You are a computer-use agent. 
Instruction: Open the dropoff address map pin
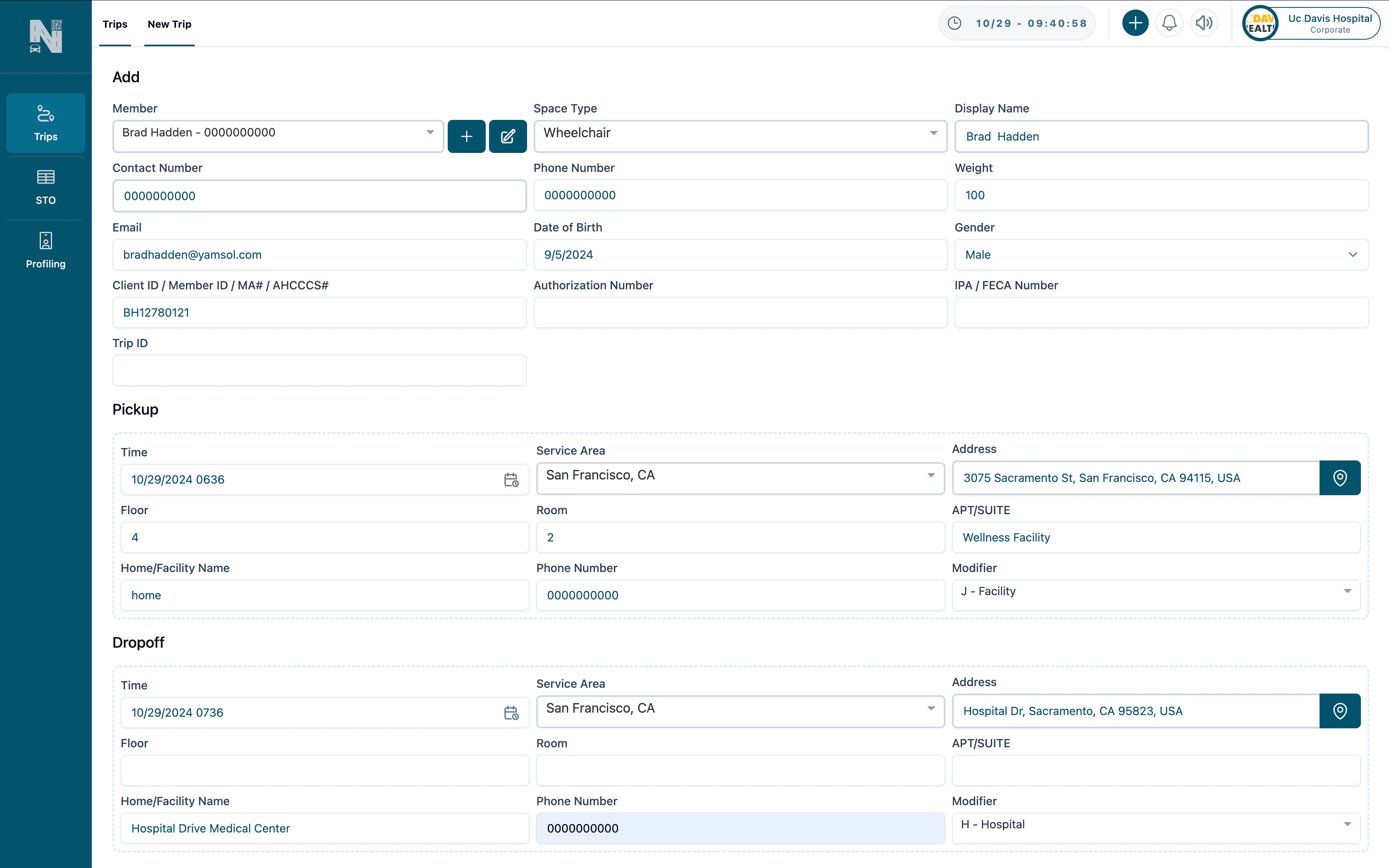(1340, 711)
